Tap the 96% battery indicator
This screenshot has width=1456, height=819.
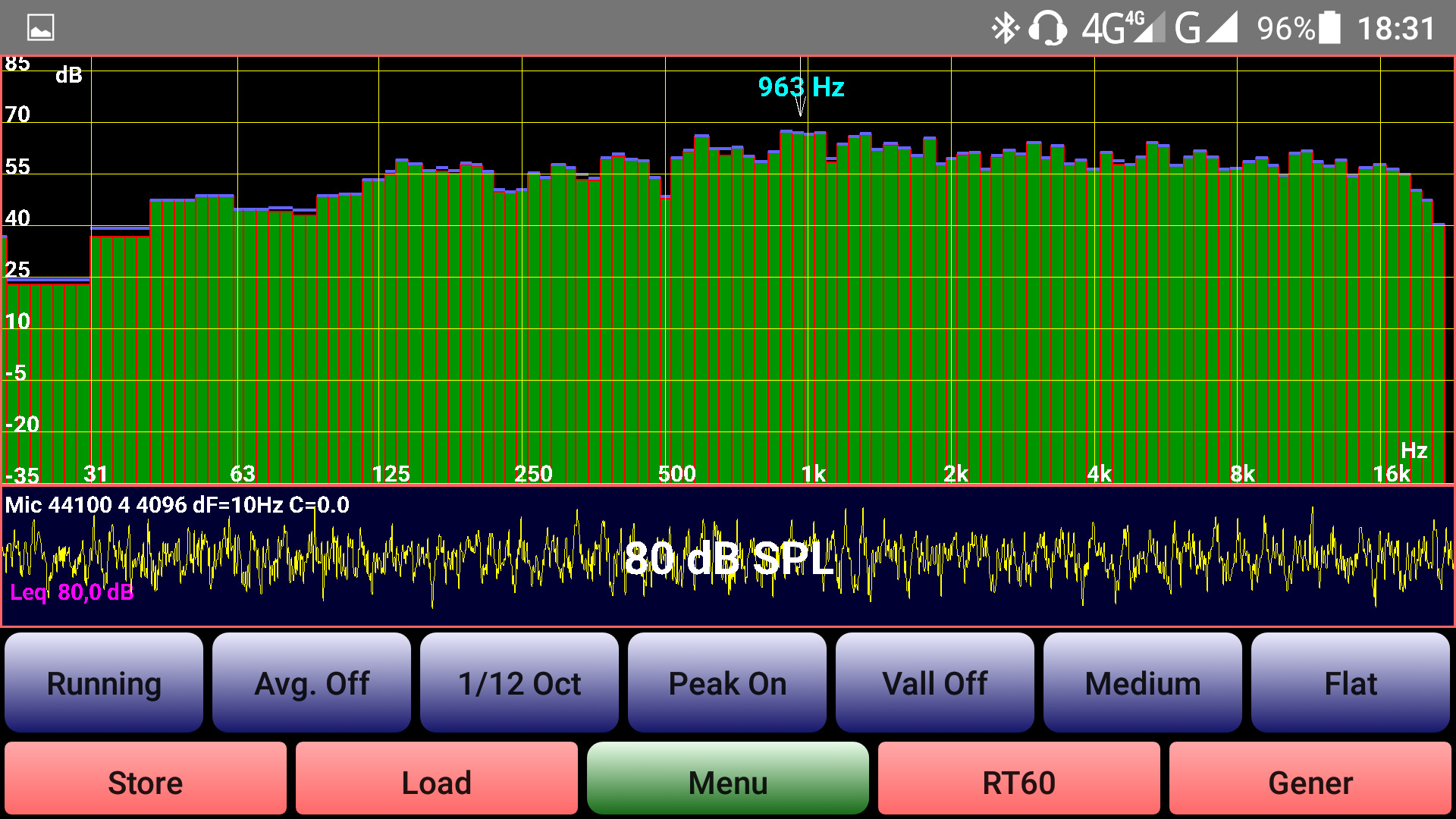1298,28
